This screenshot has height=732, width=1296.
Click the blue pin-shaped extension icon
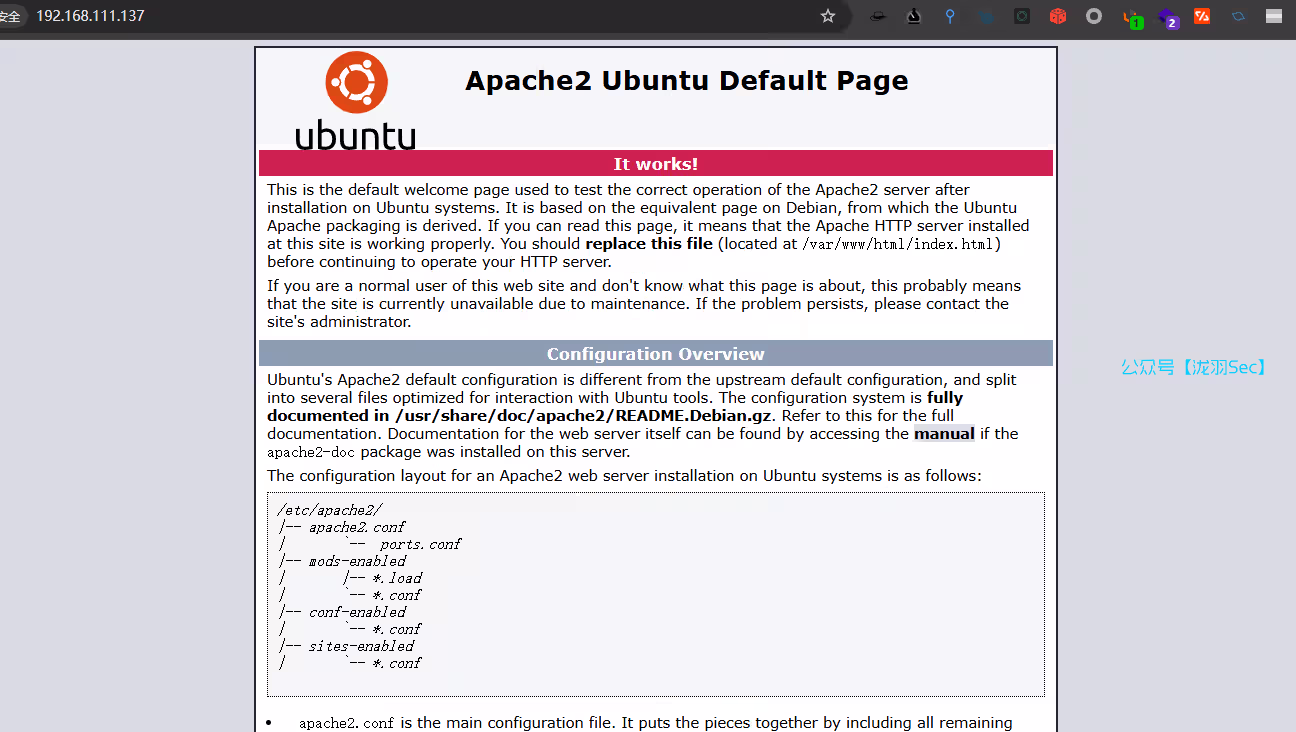(x=950, y=16)
